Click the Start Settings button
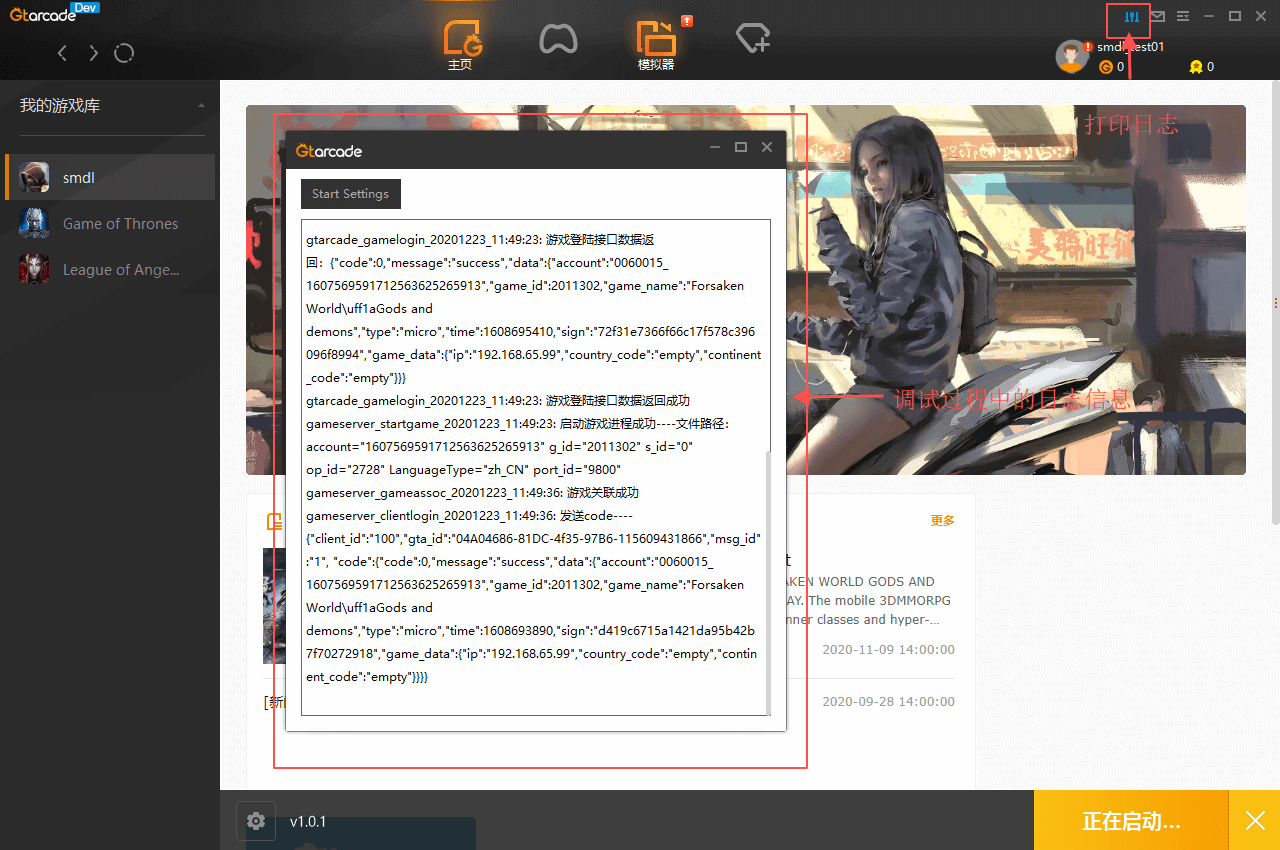Viewport: 1280px width, 850px height. point(350,194)
